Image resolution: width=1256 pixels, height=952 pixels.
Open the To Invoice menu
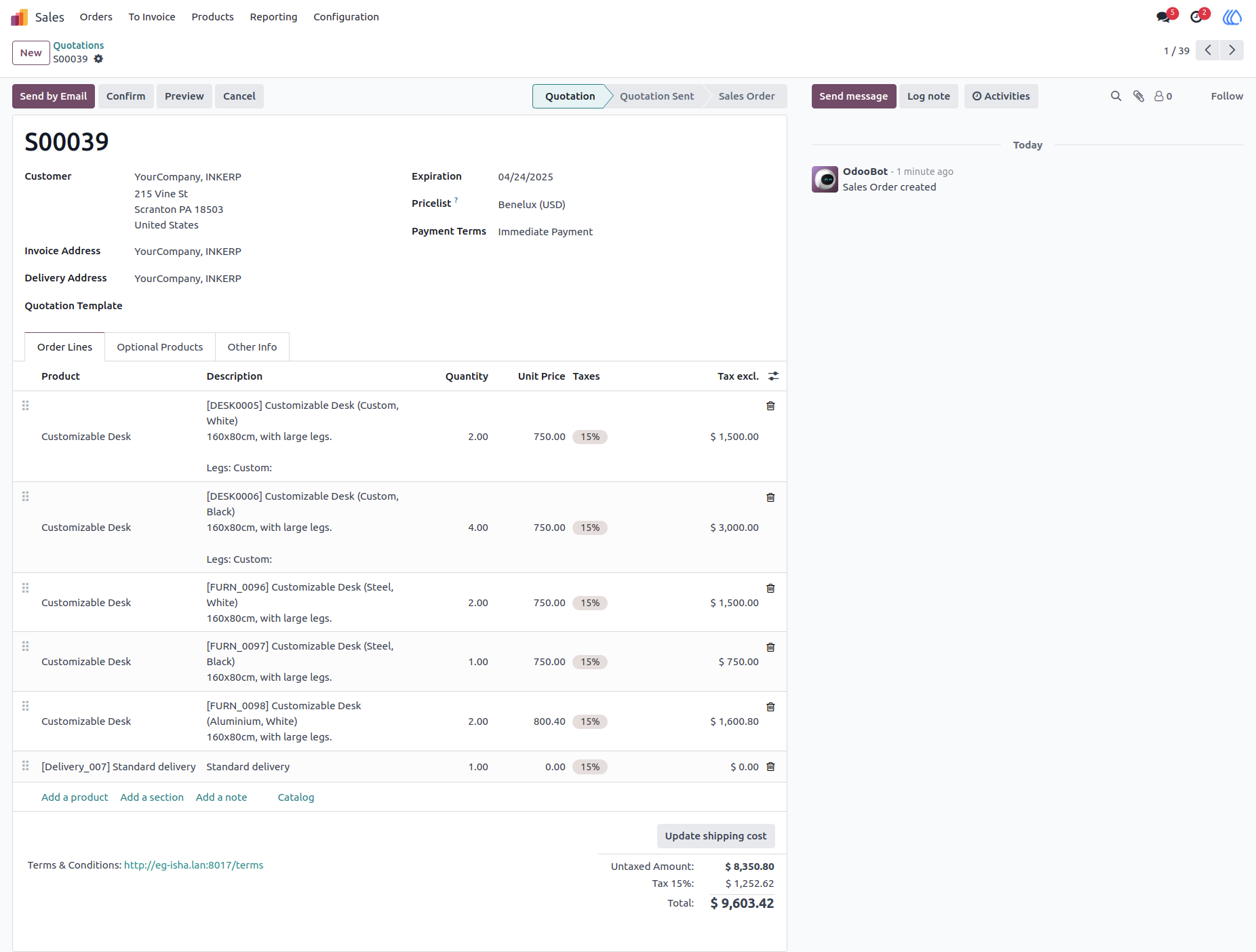tap(152, 17)
